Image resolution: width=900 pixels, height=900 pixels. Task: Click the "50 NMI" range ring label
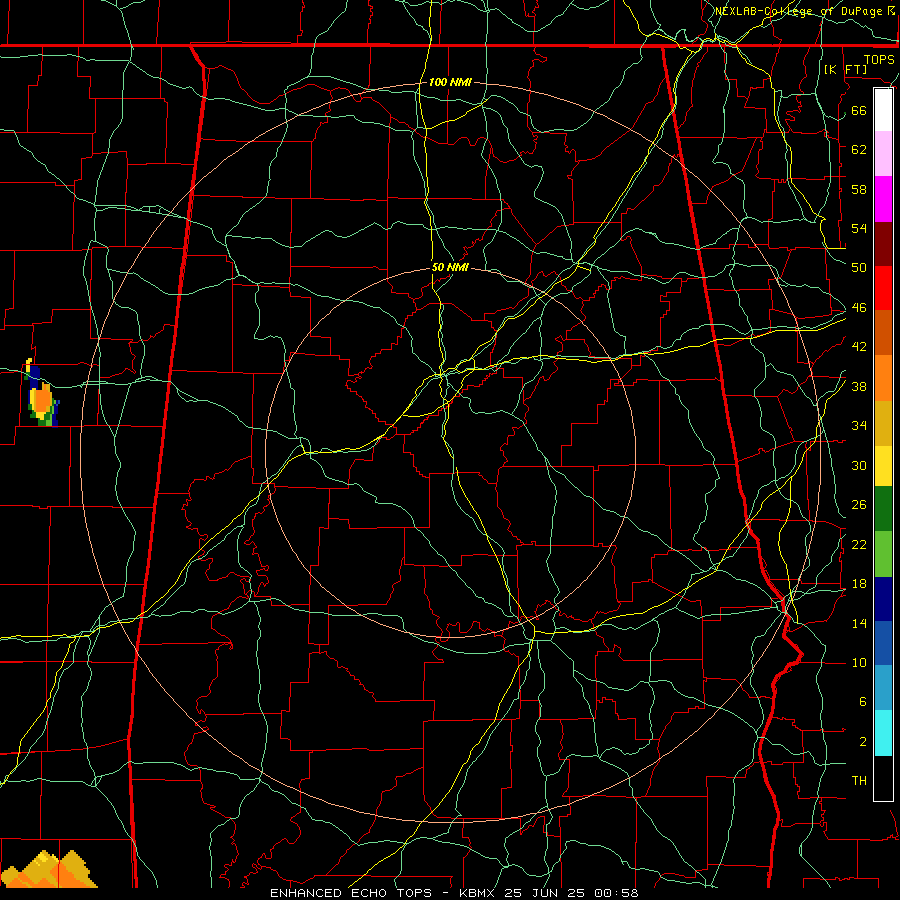(450, 267)
